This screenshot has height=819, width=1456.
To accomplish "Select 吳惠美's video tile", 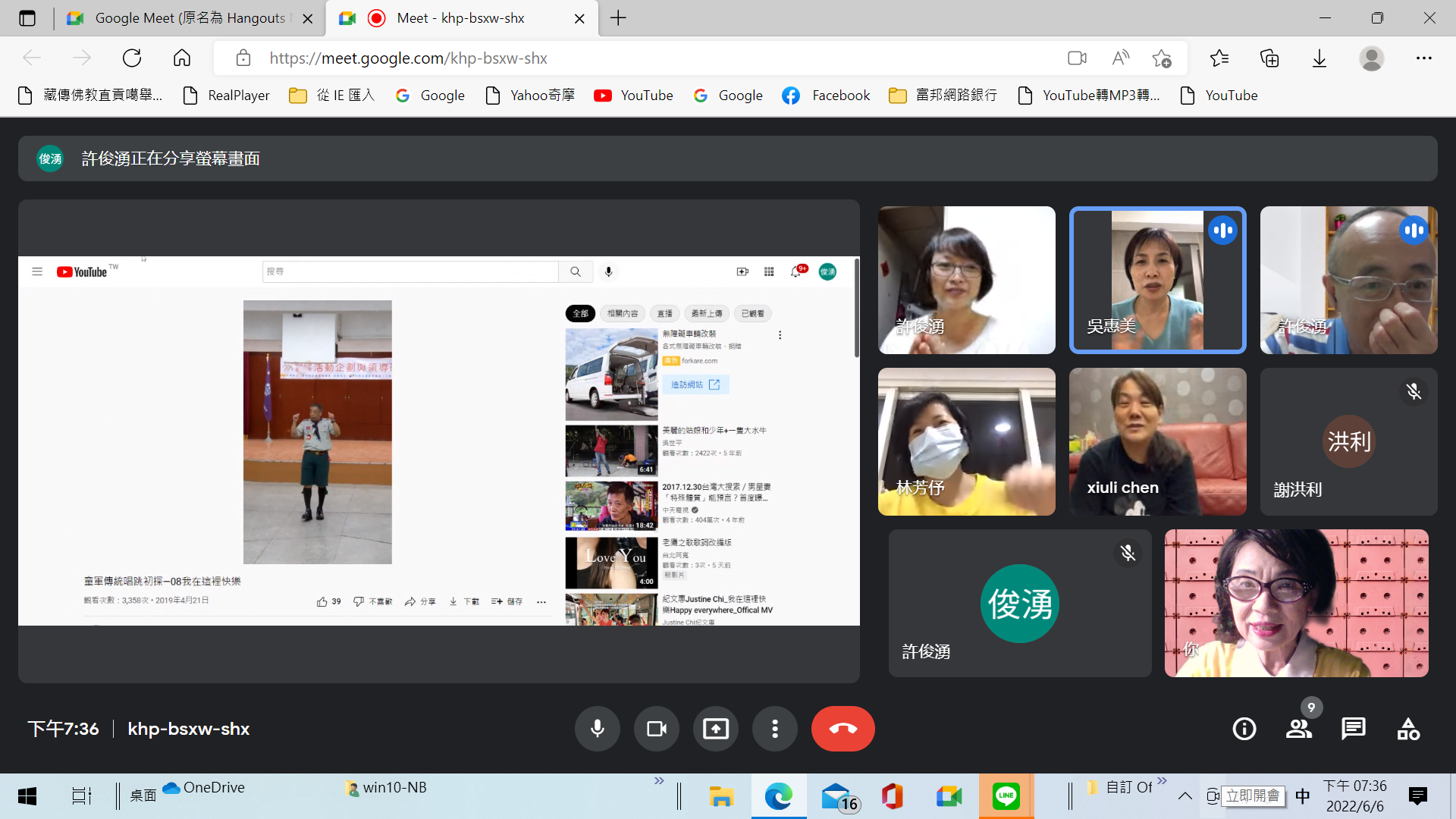I will [x=1157, y=280].
